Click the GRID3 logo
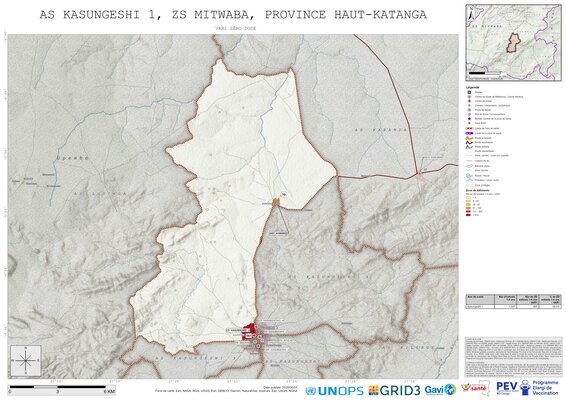The image size is (566, 400). [394, 390]
